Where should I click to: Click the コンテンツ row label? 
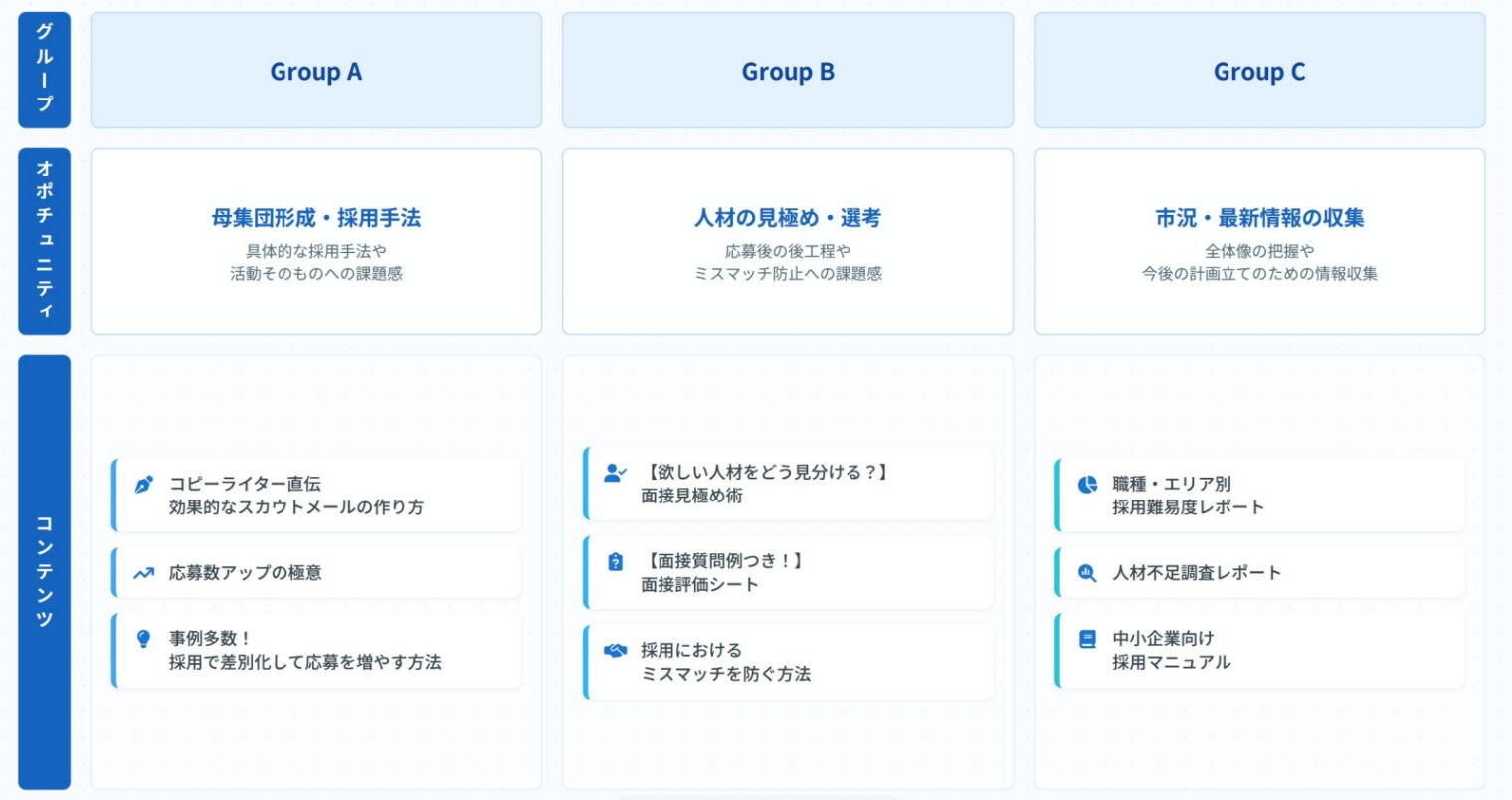45,571
